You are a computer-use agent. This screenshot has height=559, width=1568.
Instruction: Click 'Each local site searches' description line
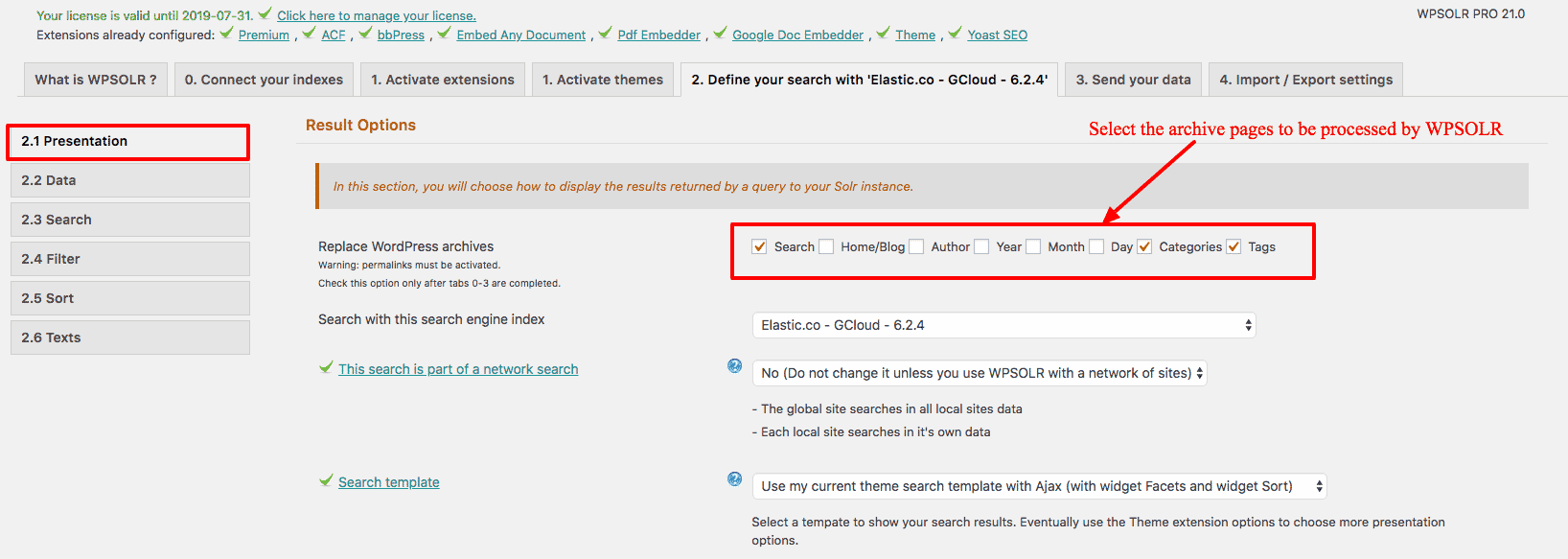[871, 431]
